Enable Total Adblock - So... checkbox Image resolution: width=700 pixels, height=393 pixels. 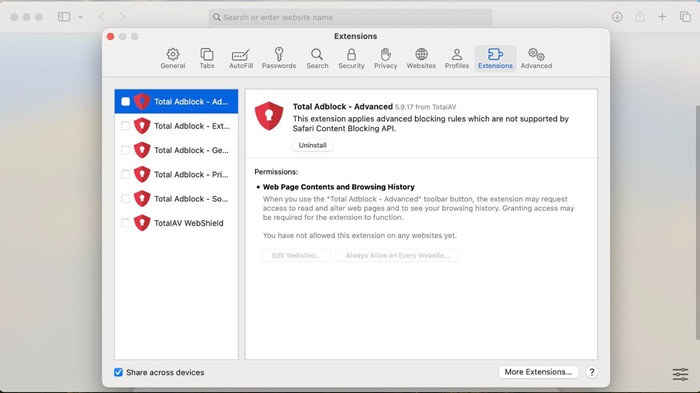tap(125, 199)
